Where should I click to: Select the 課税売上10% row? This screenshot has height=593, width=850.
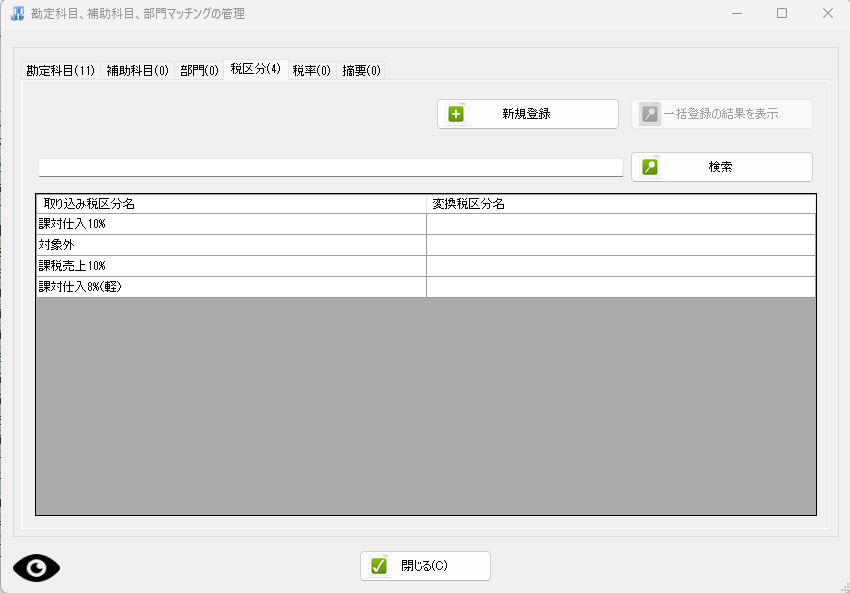click(426, 266)
